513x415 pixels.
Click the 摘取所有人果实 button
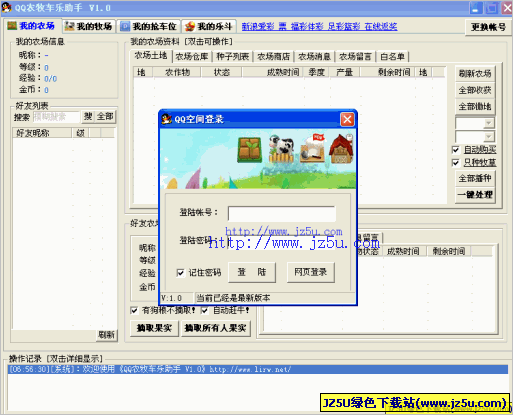(216, 329)
